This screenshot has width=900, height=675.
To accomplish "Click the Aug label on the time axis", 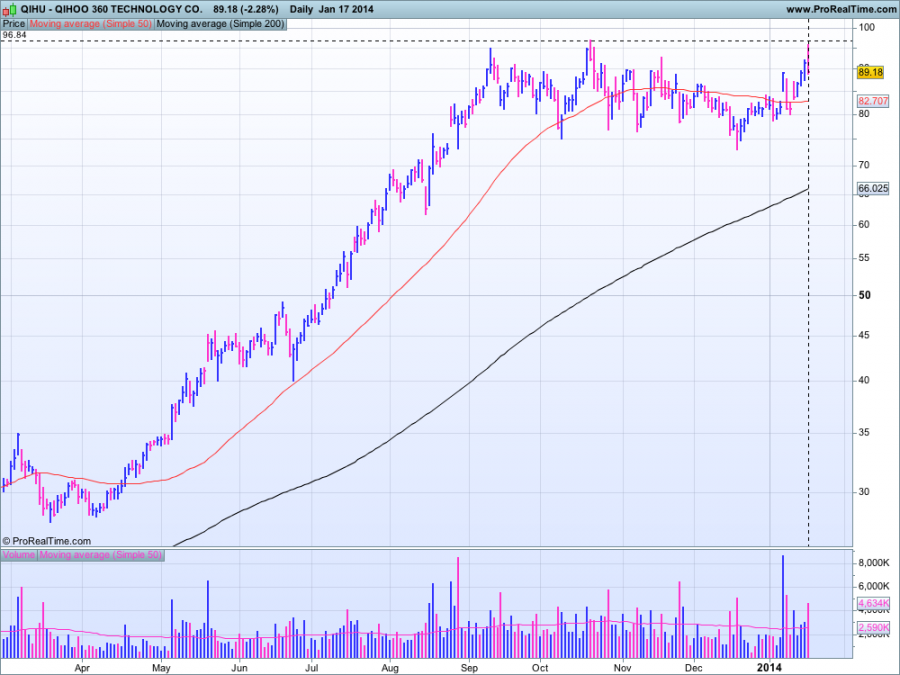I will [x=390, y=668].
